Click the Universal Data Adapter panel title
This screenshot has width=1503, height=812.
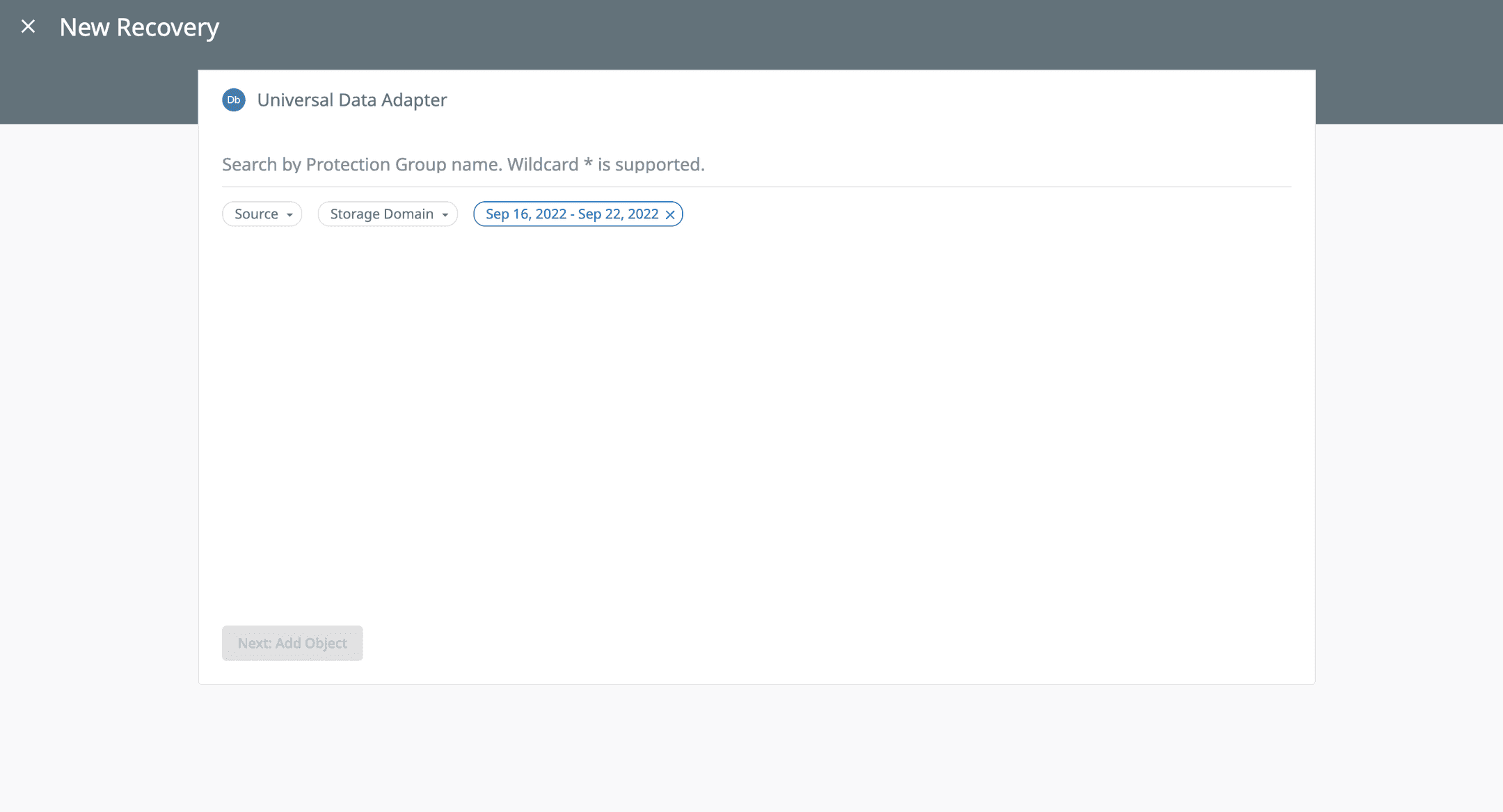[352, 99]
